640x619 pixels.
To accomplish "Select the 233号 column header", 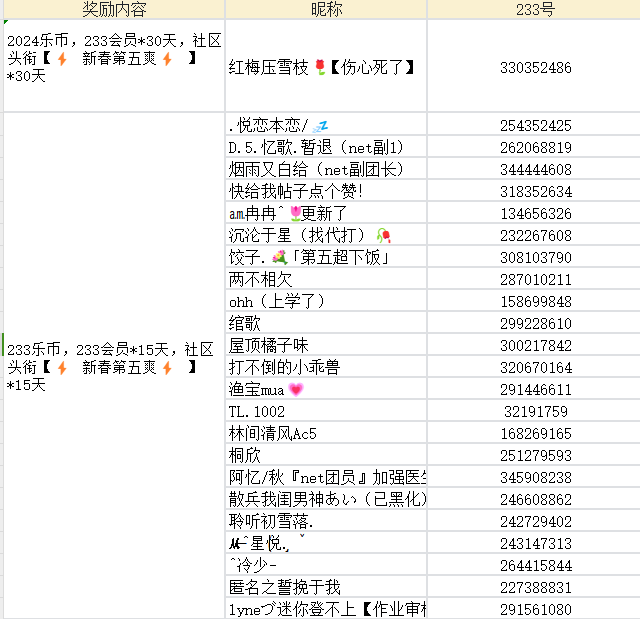I will (535, 10).
